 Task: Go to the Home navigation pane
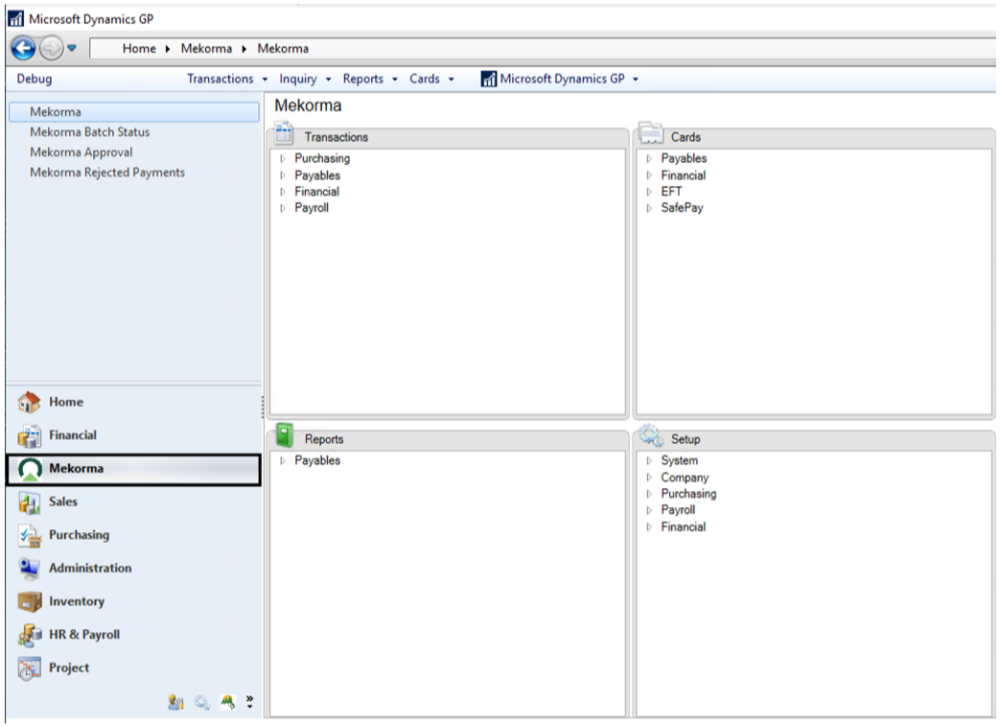point(133,402)
